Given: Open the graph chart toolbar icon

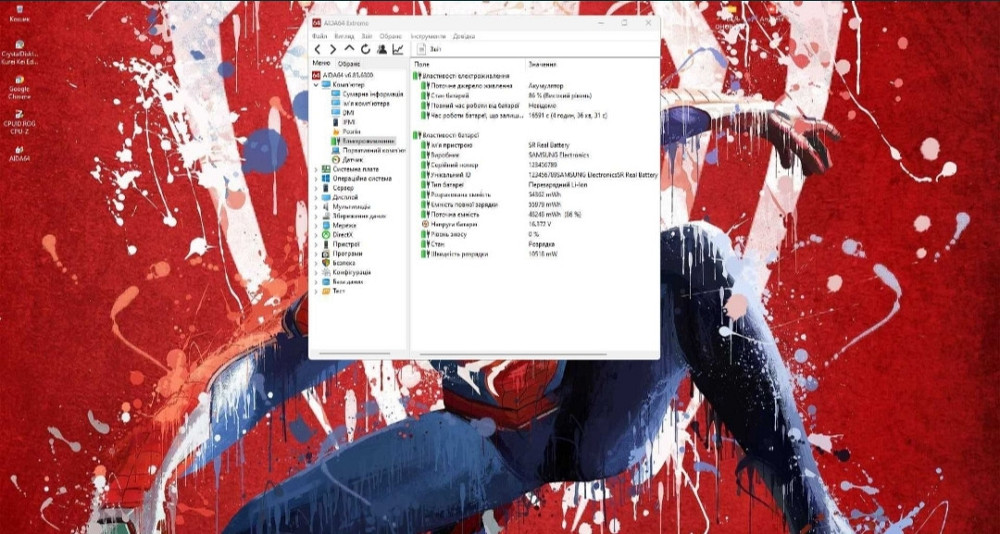Looking at the screenshot, I should tap(398, 48).
